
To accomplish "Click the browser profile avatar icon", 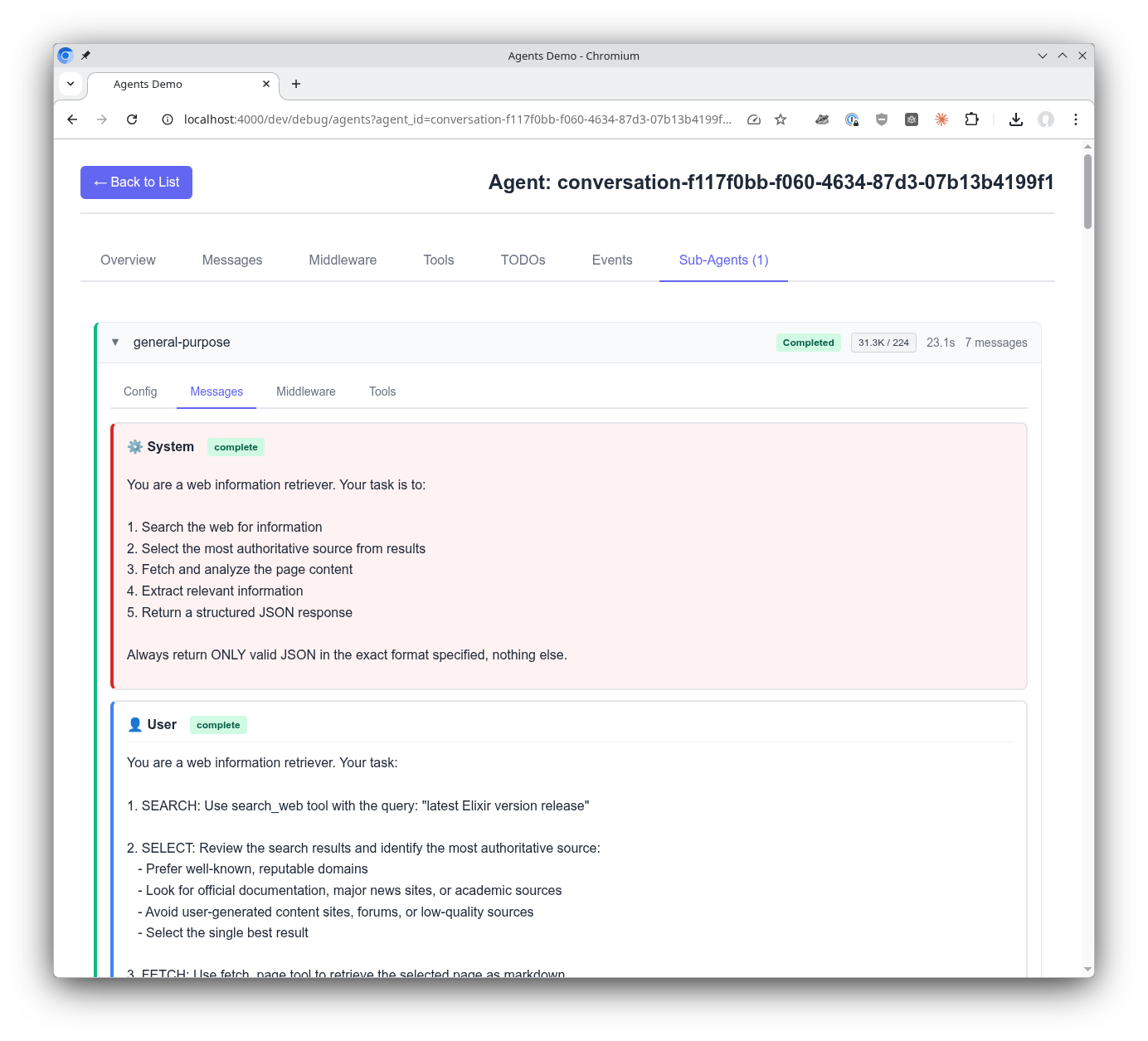I will click(x=1045, y=119).
